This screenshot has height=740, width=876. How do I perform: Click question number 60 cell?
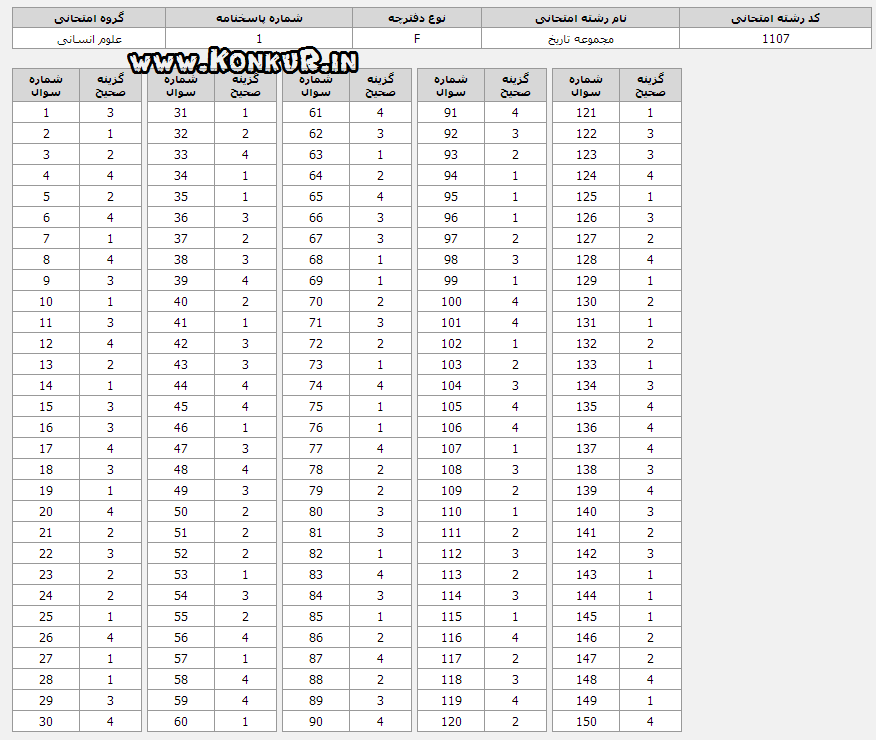point(180,721)
